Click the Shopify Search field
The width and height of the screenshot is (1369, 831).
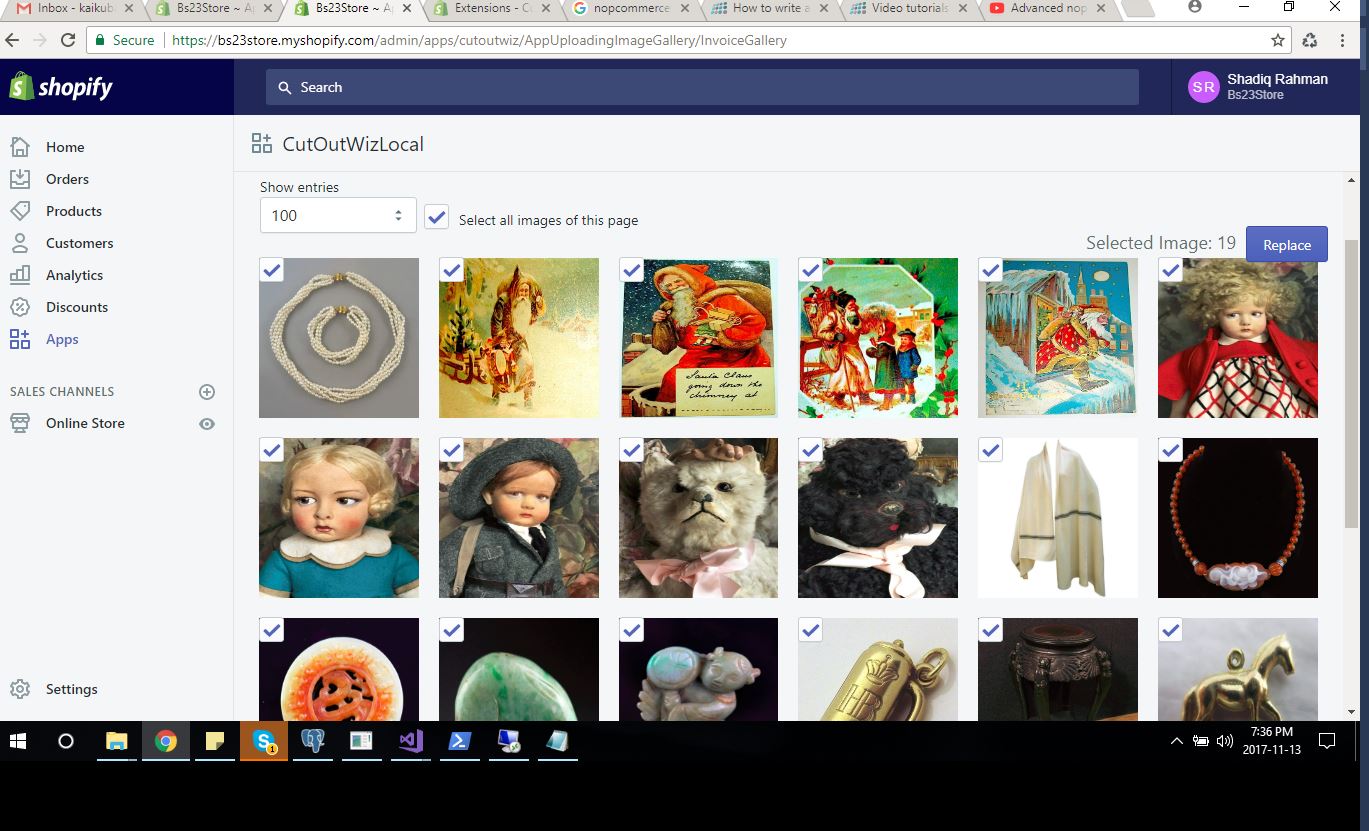702,87
